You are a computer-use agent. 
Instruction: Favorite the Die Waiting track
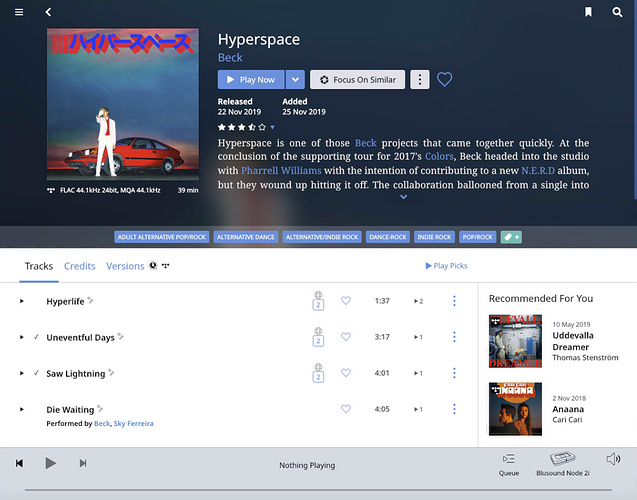[346, 409]
